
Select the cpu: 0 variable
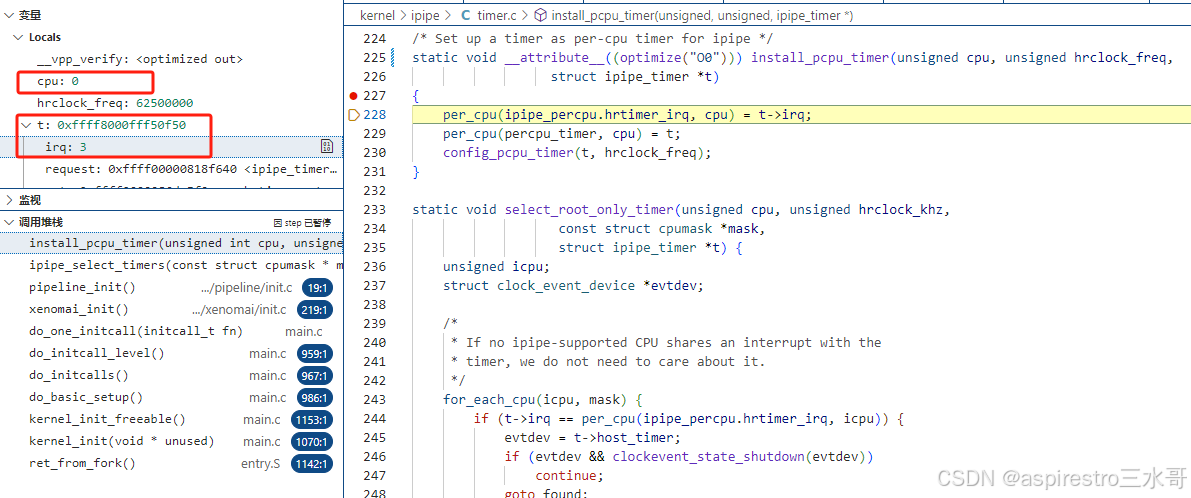pyautogui.click(x=172, y=80)
